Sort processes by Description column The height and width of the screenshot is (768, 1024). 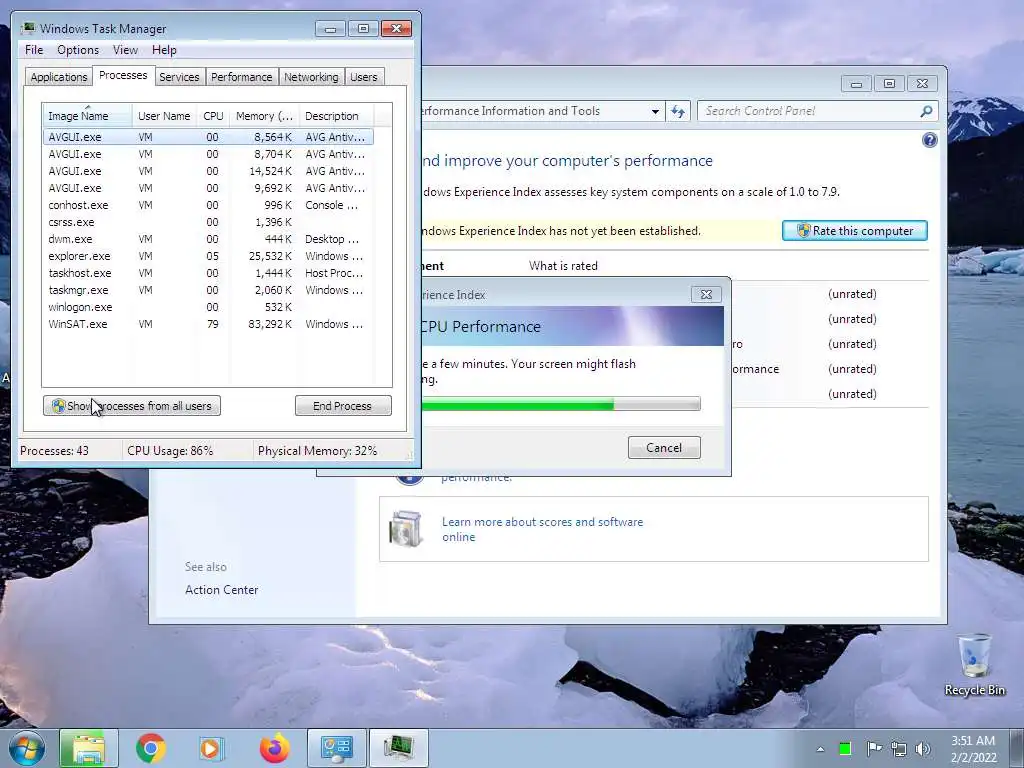click(336, 116)
